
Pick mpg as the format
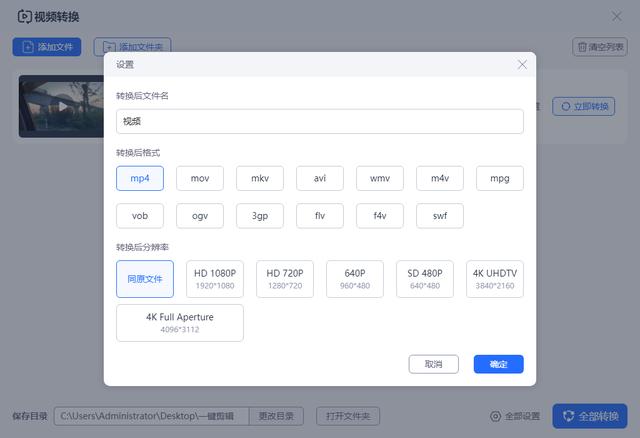point(500,178)
